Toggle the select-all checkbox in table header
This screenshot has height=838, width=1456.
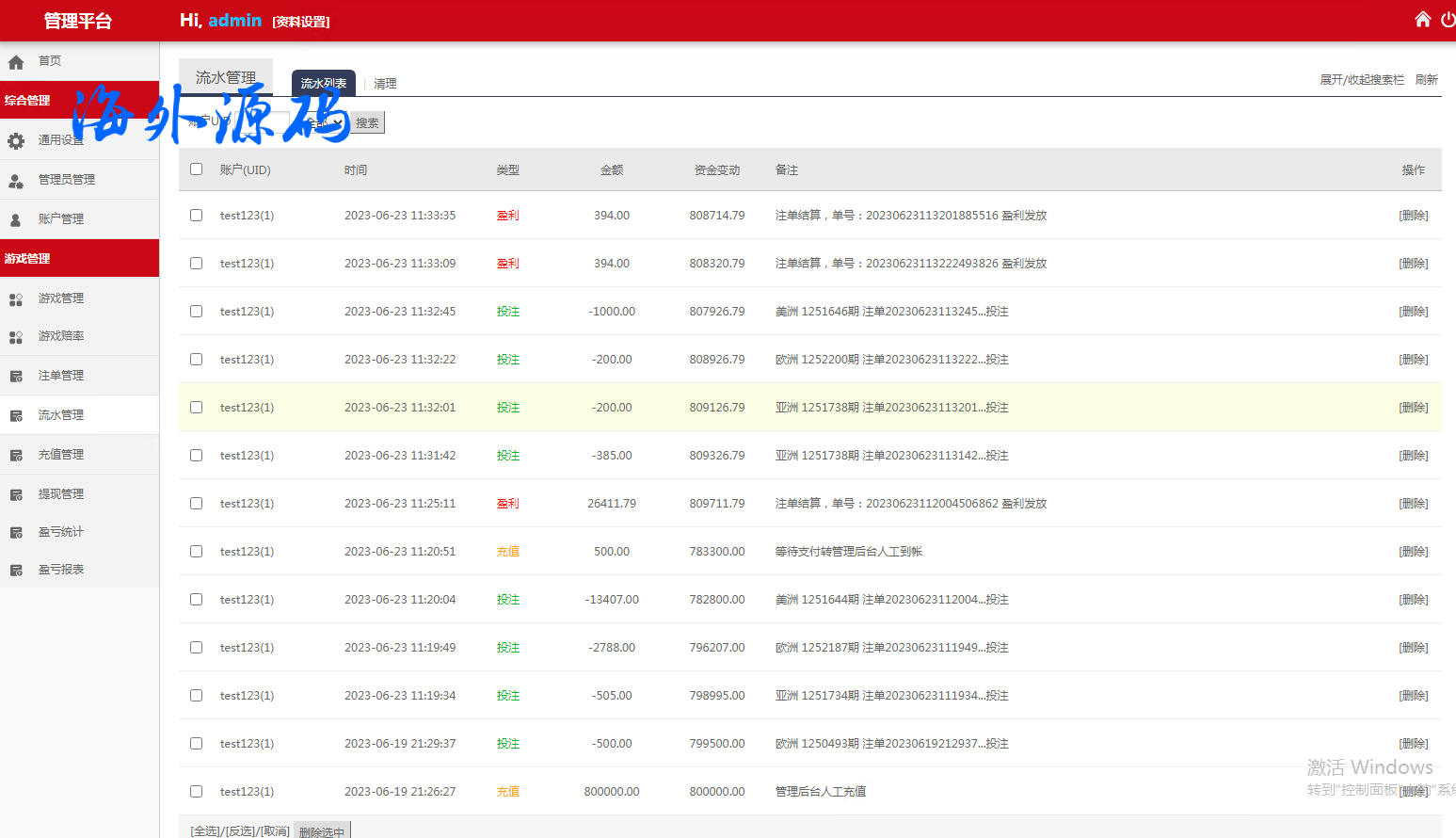pyautogui.click(x=196, y=169)
